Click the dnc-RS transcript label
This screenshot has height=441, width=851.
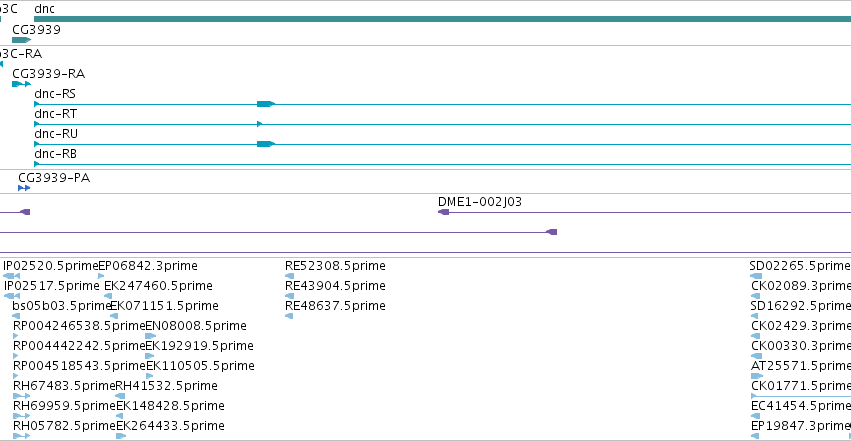[x=55, y=94]
